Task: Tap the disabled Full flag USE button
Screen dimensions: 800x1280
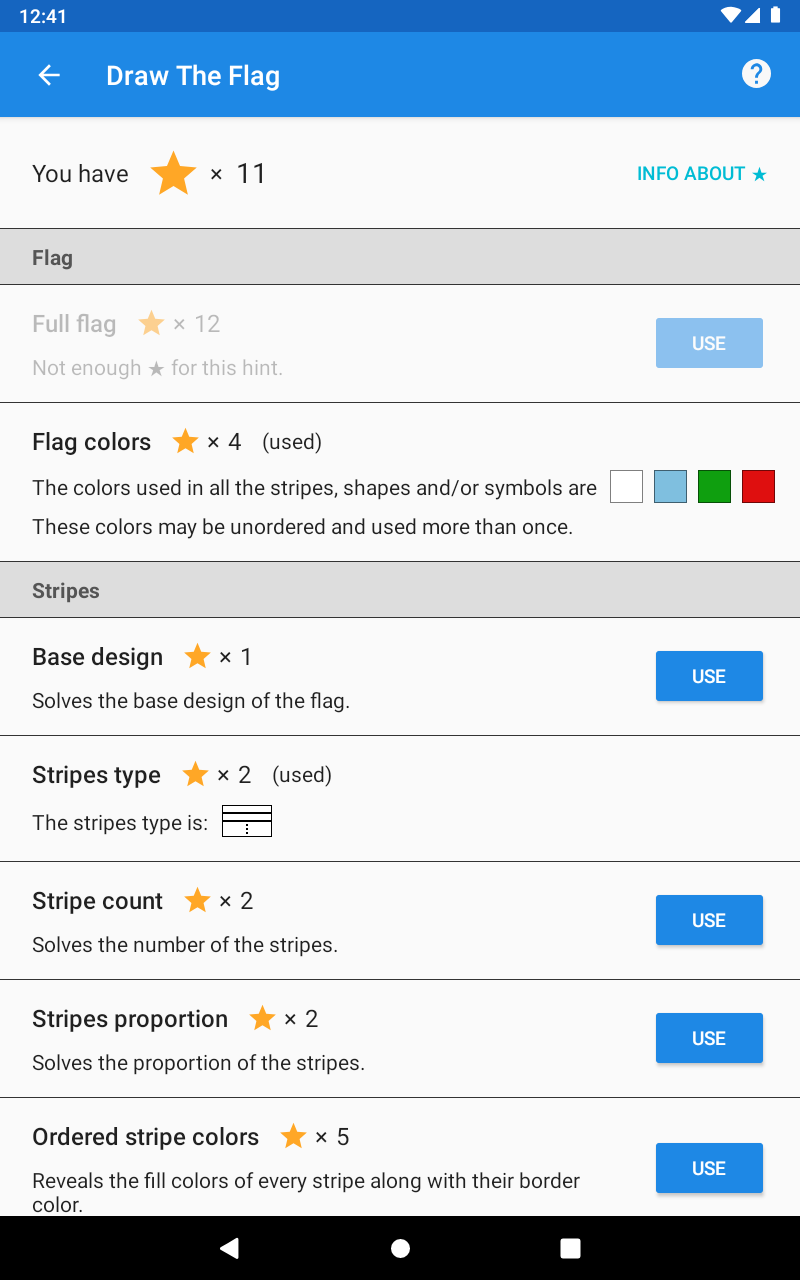Action: click(x=709, y=343)
